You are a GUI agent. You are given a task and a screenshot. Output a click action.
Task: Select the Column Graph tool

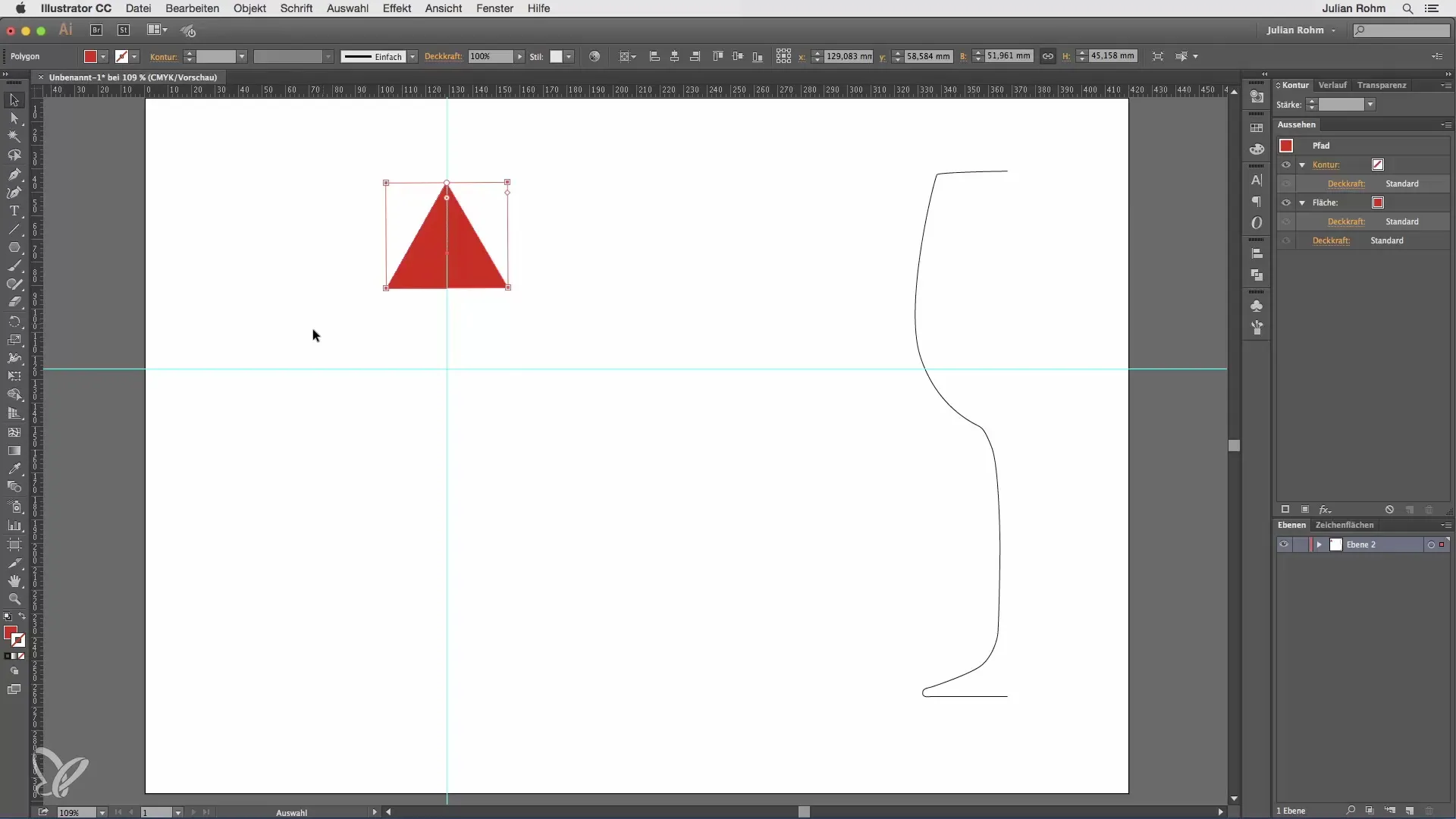coord(14,526)
